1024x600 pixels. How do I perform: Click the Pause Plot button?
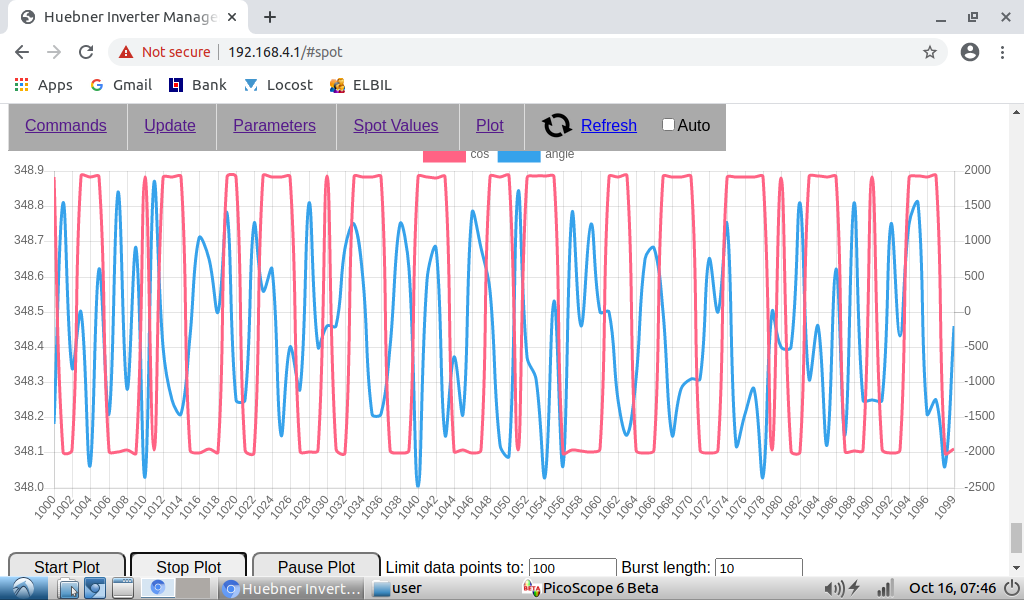[x=316, y=567]
